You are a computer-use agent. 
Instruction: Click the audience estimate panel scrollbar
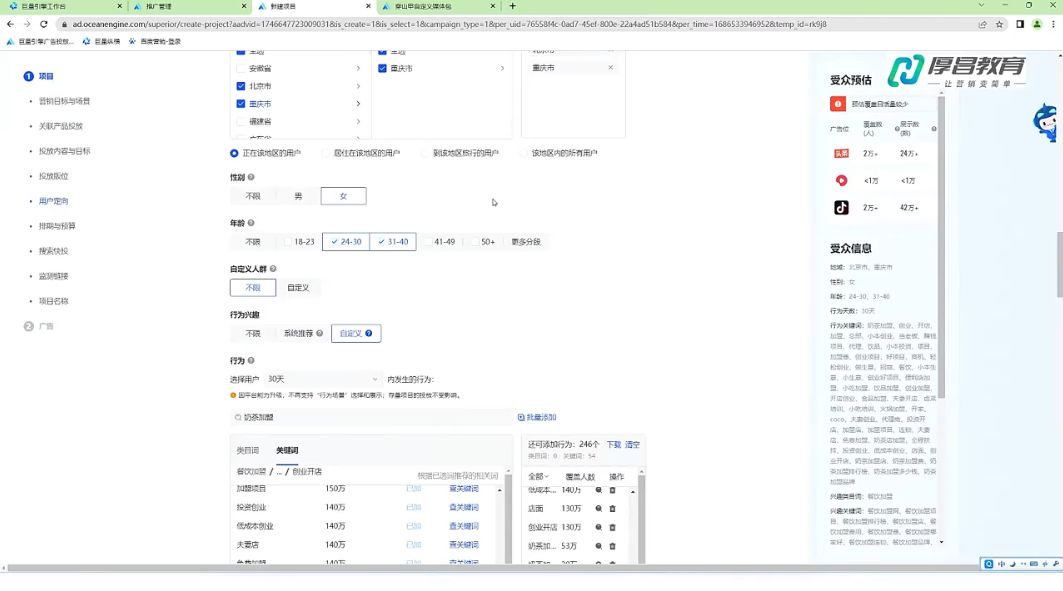click(941, 247)
